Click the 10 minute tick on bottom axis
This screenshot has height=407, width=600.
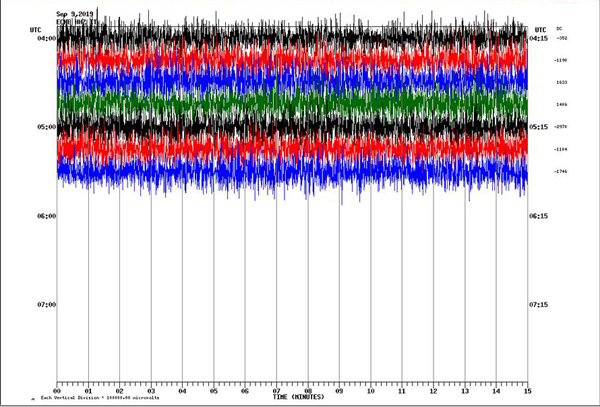(370, 390)
